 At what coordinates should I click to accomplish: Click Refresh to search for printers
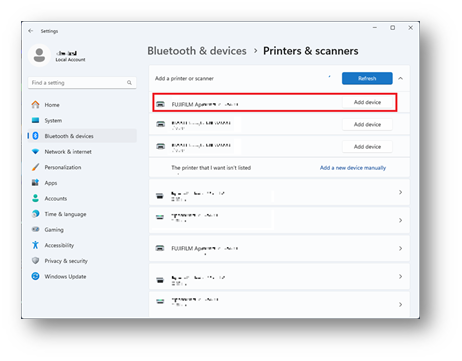(x=367, y=78)
